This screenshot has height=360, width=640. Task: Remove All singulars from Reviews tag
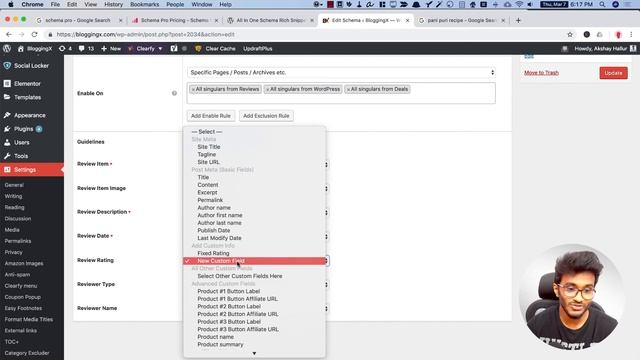[x=193, y=89]
